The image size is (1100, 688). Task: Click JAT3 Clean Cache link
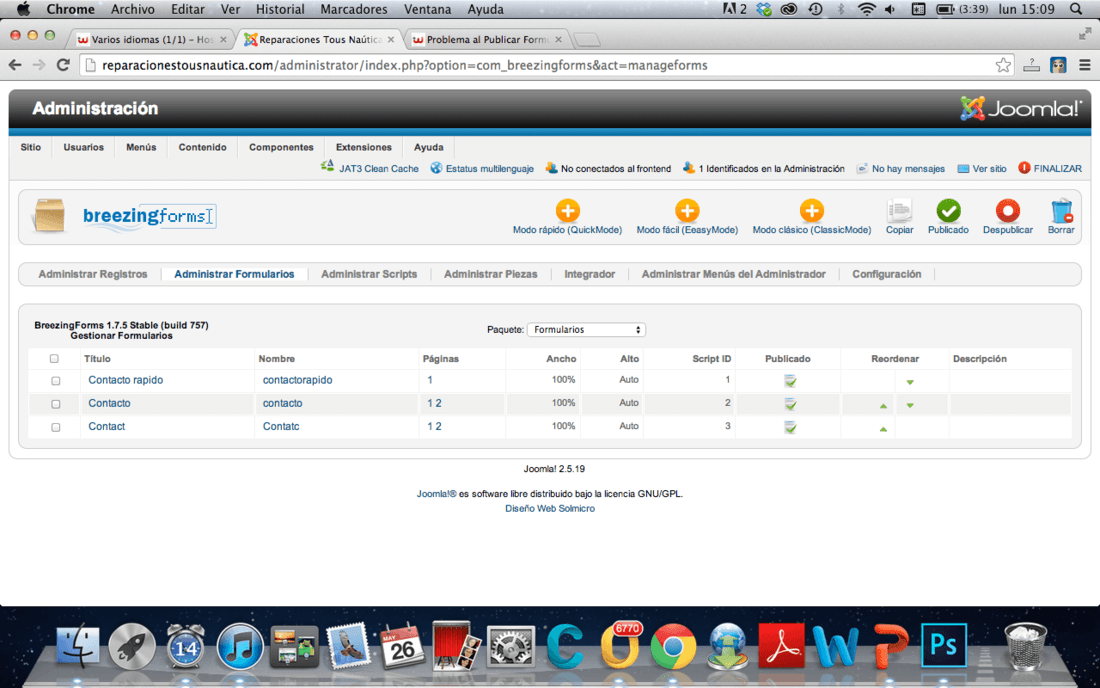379,168
